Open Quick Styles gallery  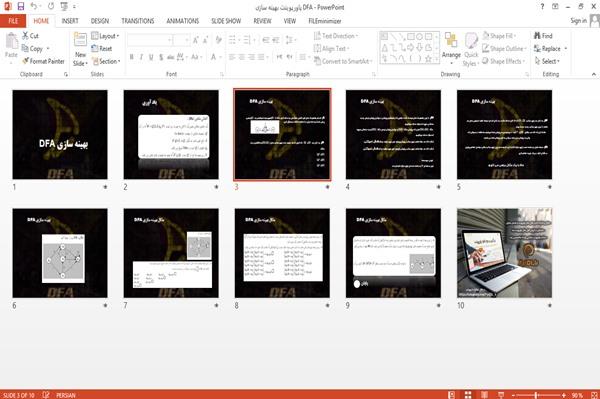471,50
